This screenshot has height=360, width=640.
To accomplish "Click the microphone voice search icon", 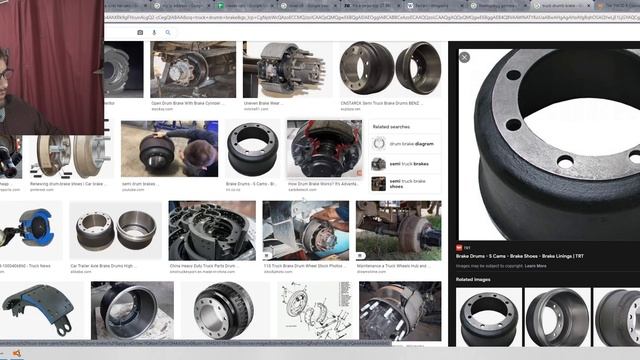I will (x=154, y=32).
